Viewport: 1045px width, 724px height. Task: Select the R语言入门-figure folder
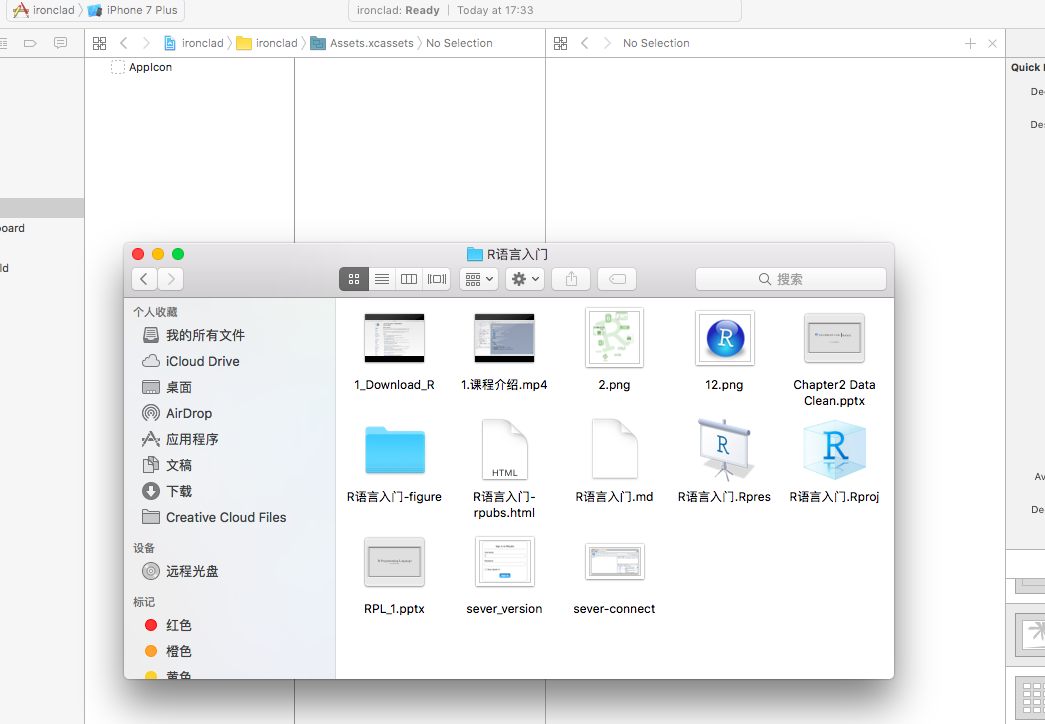tap(395, 450)
